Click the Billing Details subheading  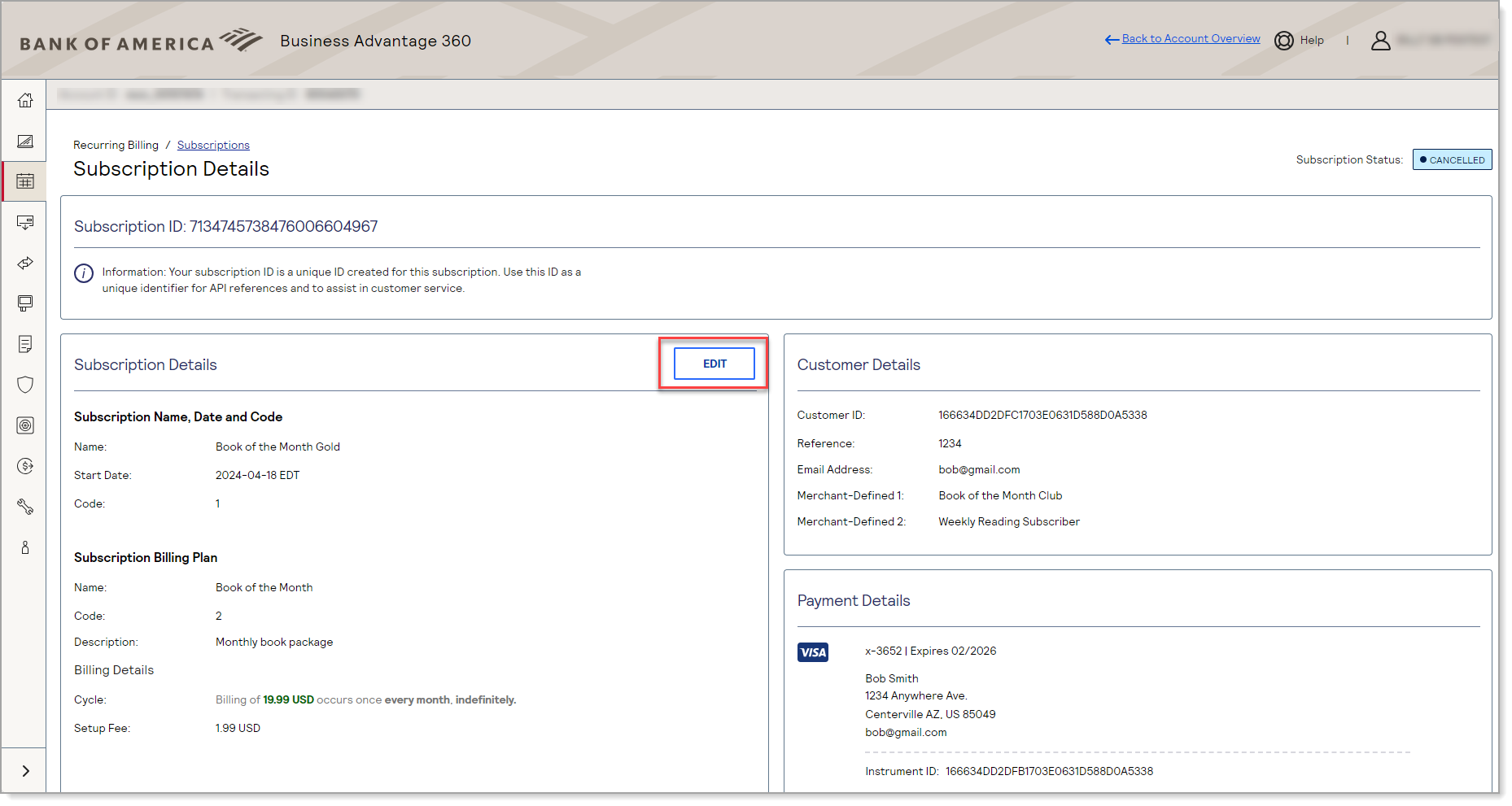point(114,670)
